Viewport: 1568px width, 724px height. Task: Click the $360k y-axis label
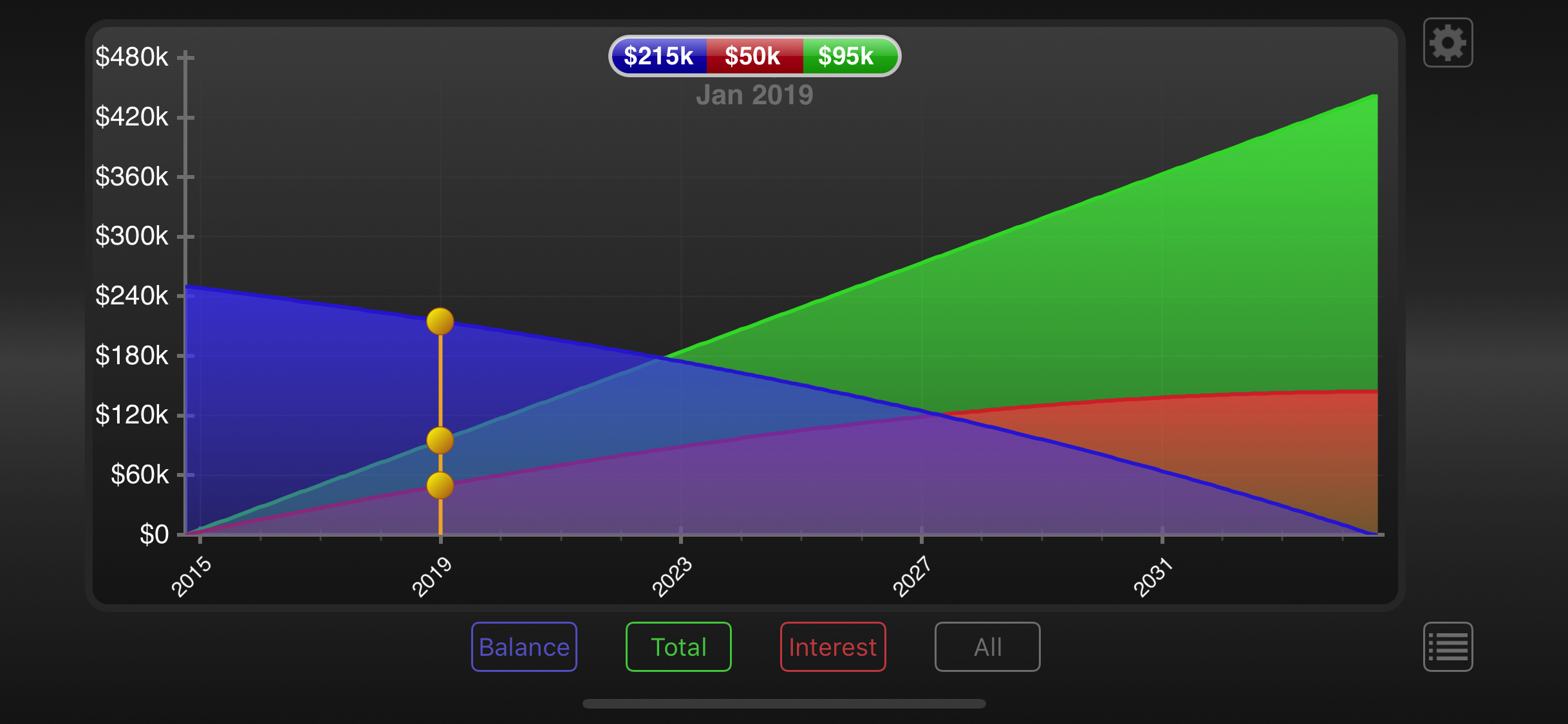[x=132, y=177]
